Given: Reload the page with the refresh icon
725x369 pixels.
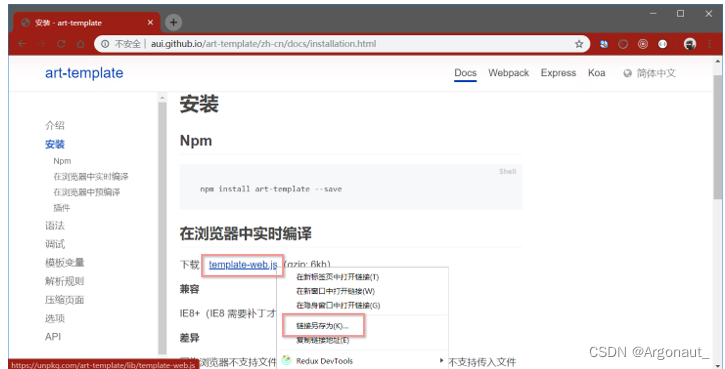Looking at the screenshot, I should pyautogui.click(x=61, y=44).
